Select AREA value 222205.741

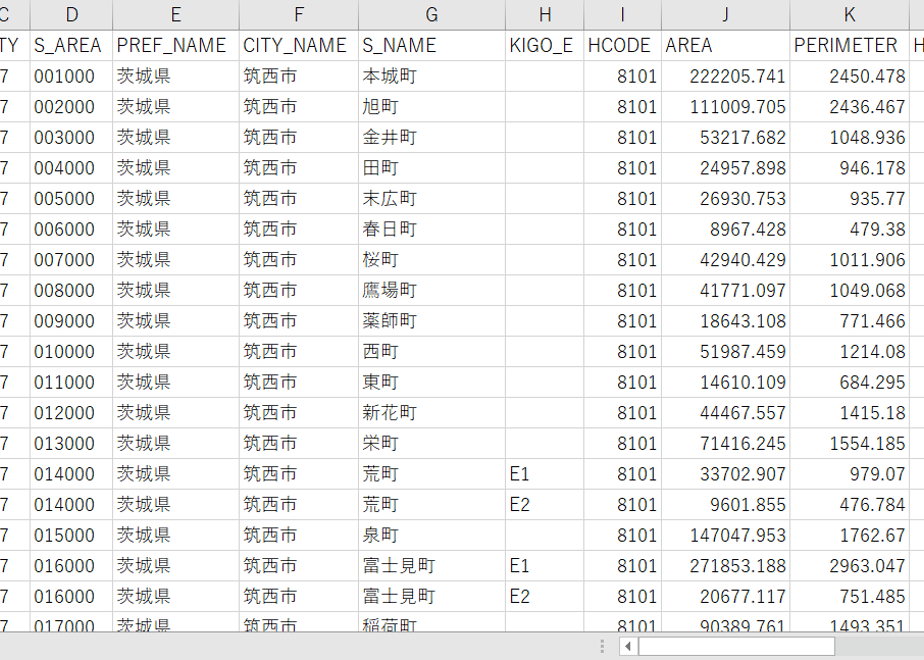point(725,76)
